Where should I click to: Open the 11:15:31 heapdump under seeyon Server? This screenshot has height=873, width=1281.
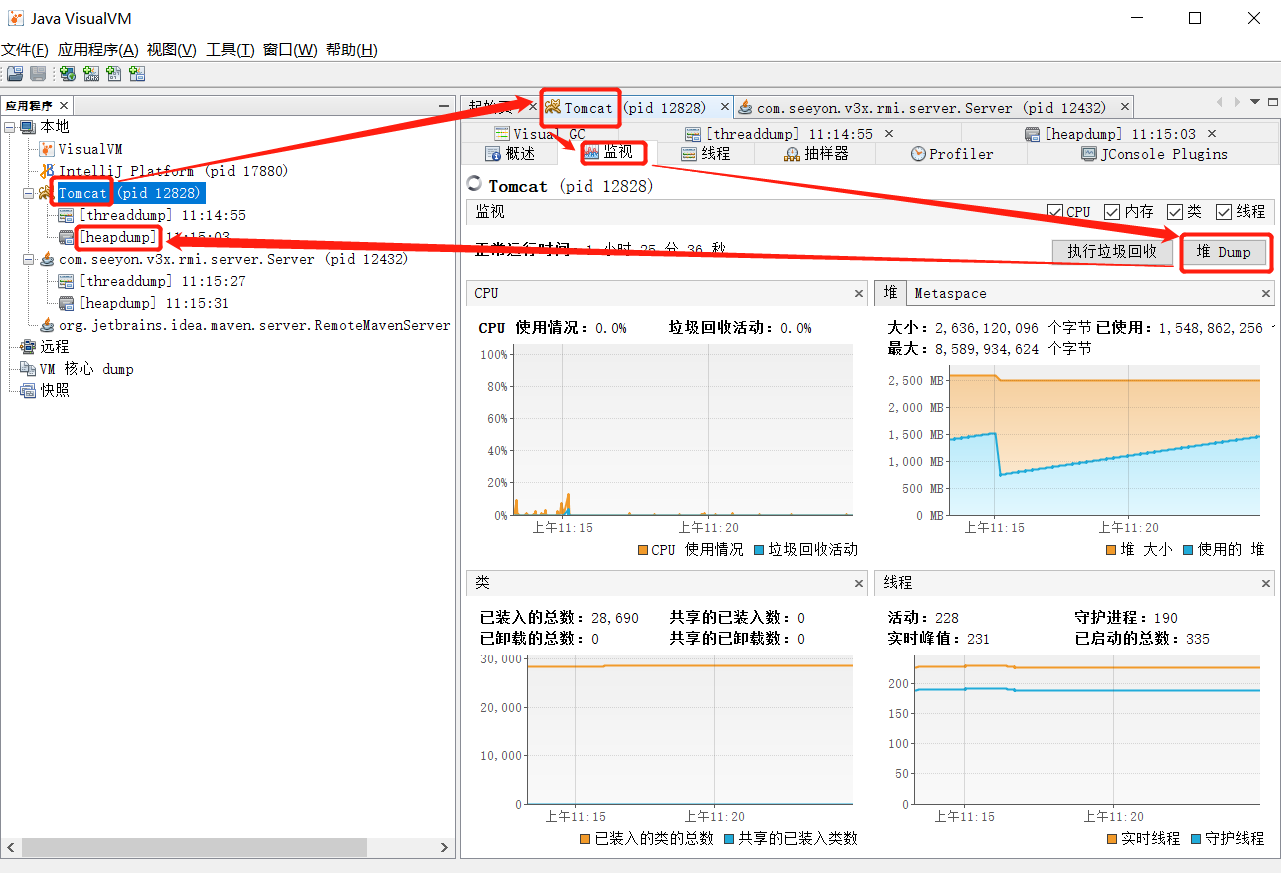[x=152, y=303]
